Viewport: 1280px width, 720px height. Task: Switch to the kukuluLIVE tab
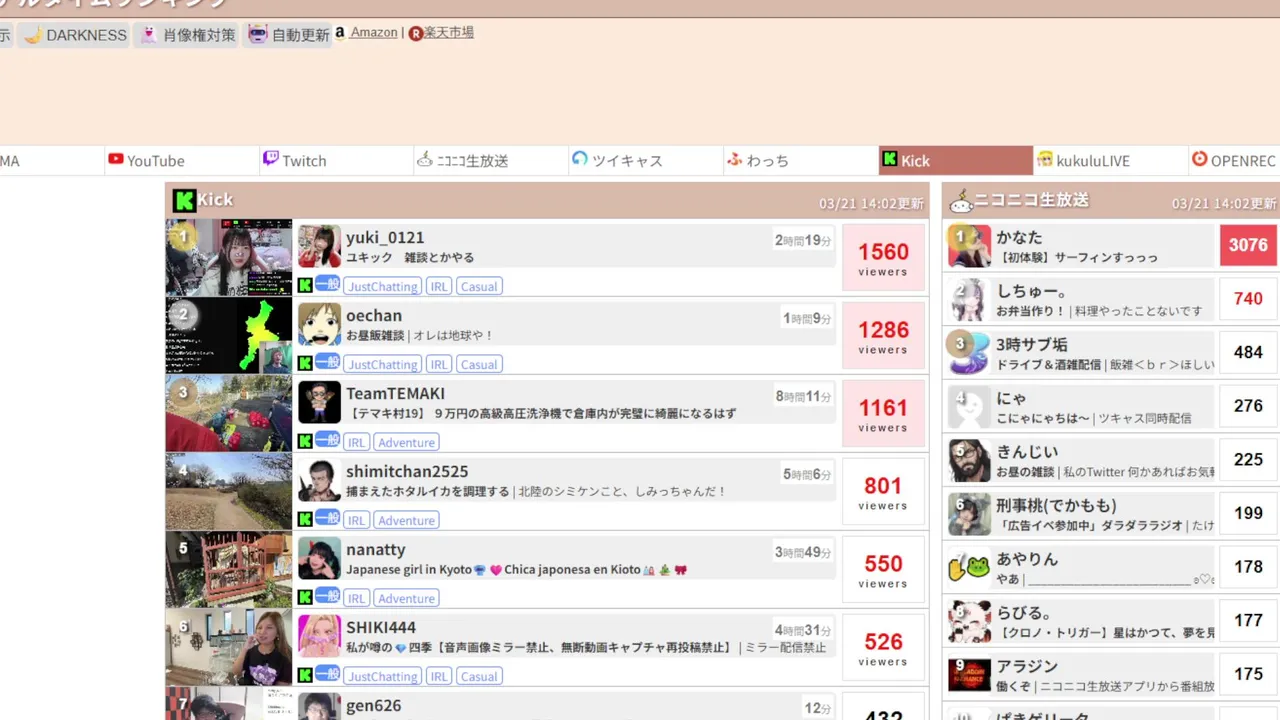click(1110, 160)
